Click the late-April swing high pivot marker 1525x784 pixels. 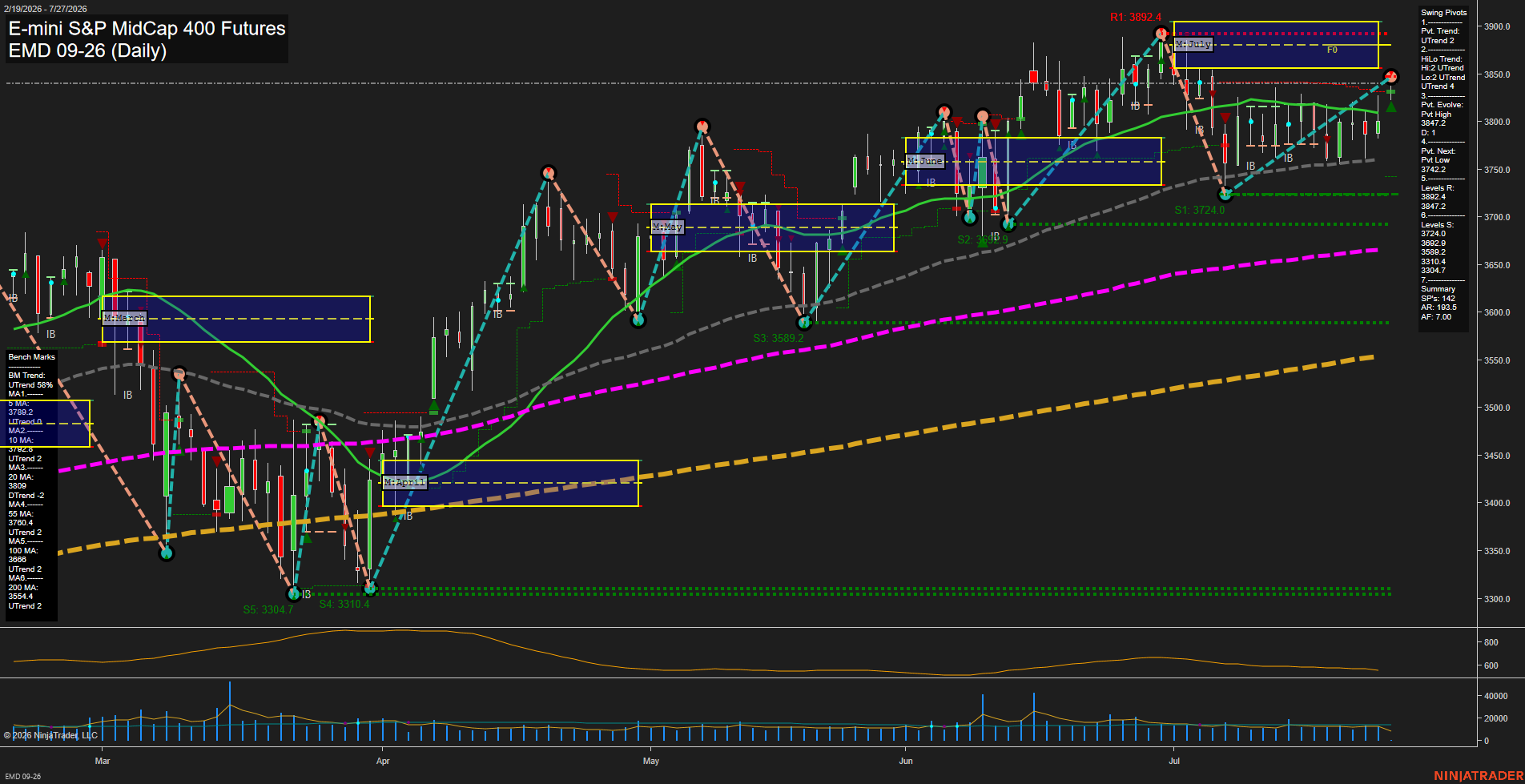click(x=548, y=172)
